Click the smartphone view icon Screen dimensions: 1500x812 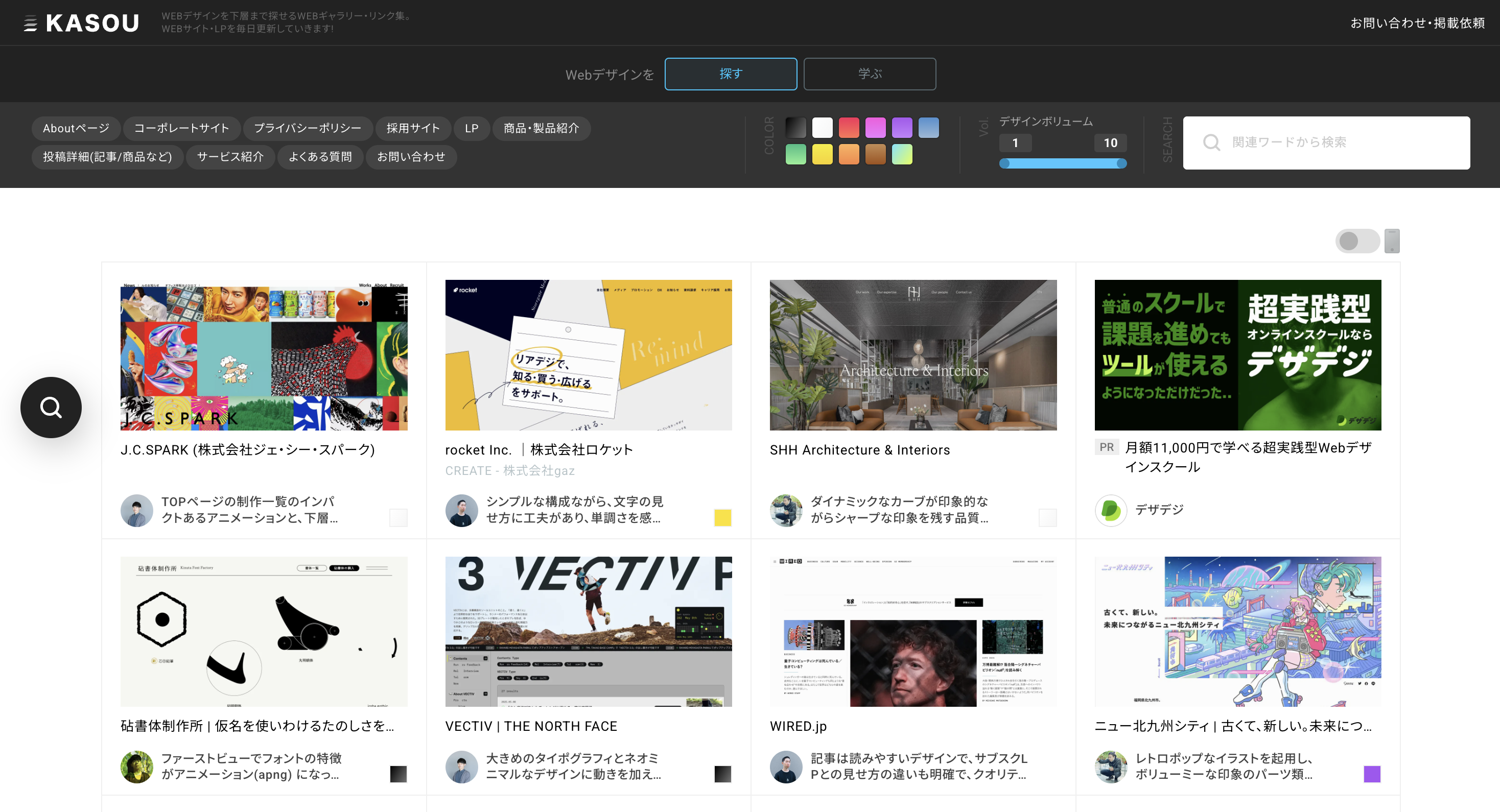[x=1392, y=241]
